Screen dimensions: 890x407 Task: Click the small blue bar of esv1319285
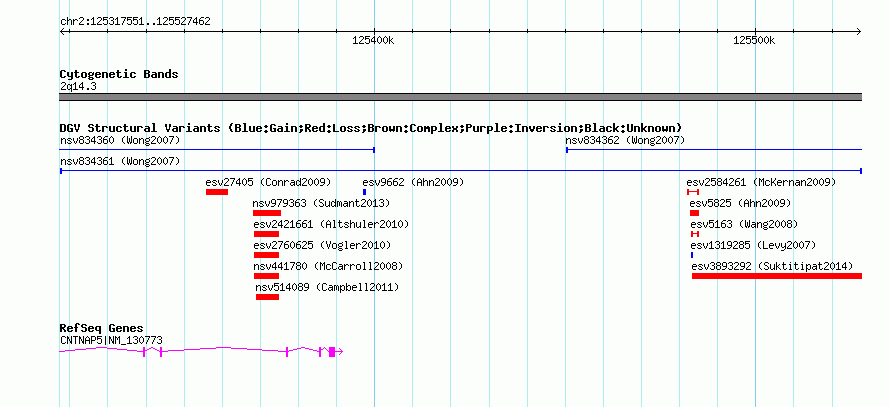(x=692, y=255)
